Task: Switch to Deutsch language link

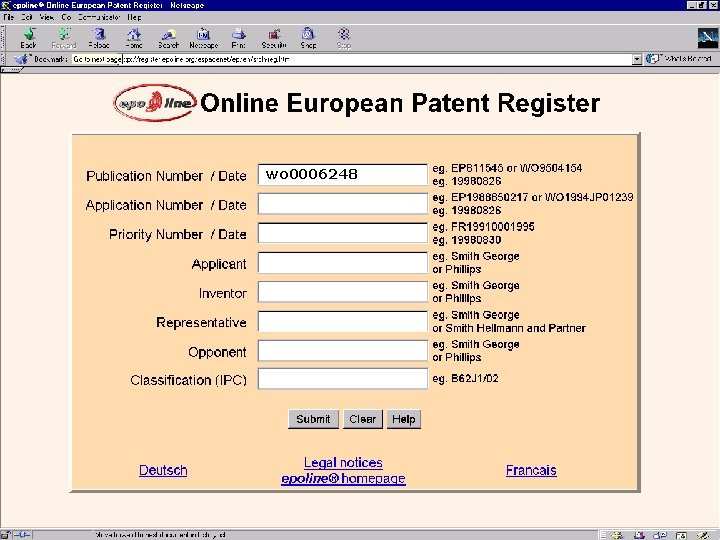Action: (x=163, y=470)
